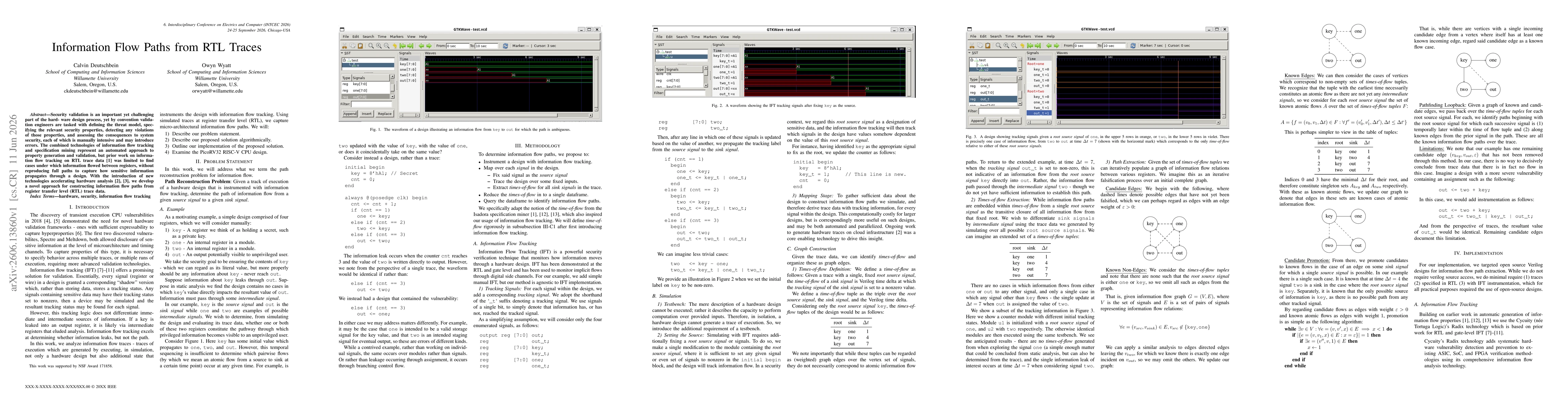Open the View menu in Fig. 3 GTKWave

coord(1039,37)
